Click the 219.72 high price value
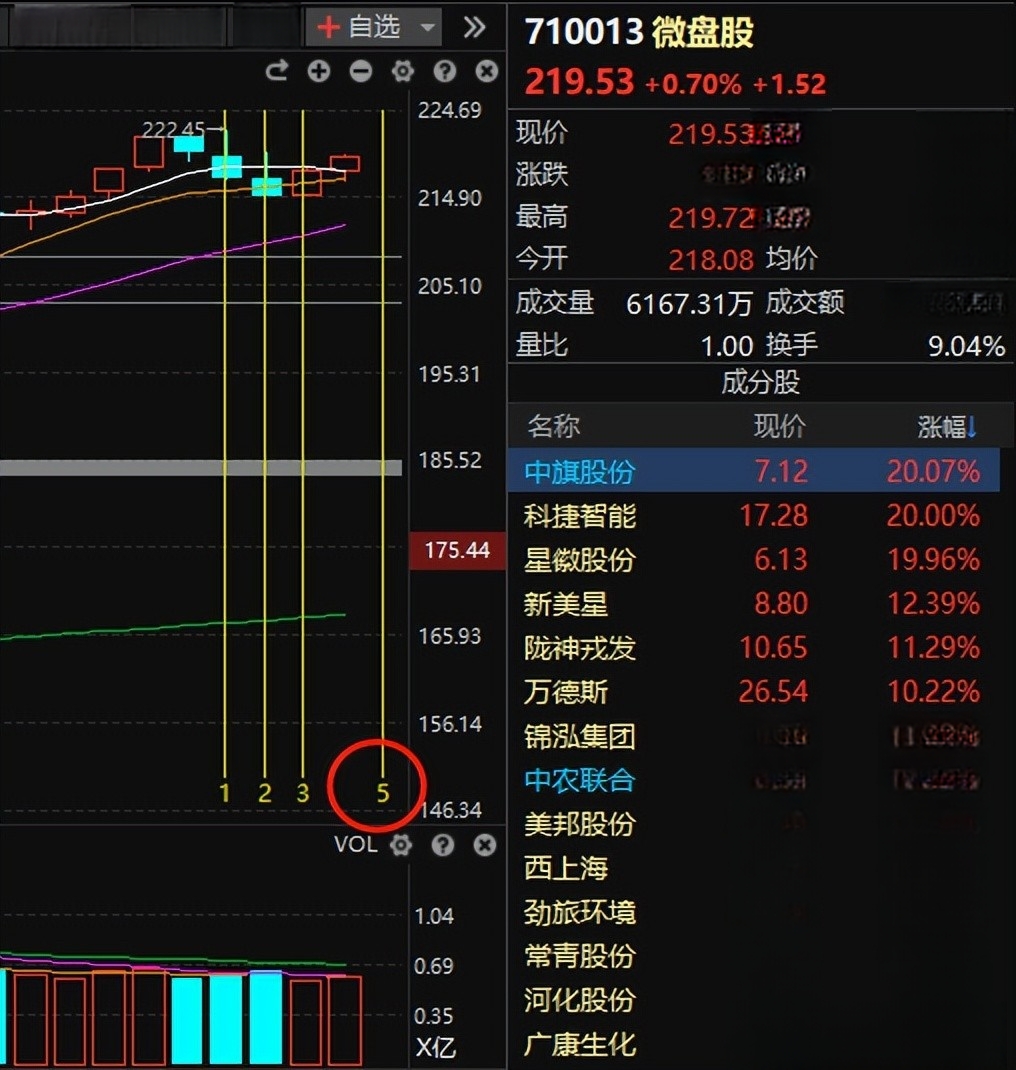Screen dimensions: 1016x1070 point(710,218)
